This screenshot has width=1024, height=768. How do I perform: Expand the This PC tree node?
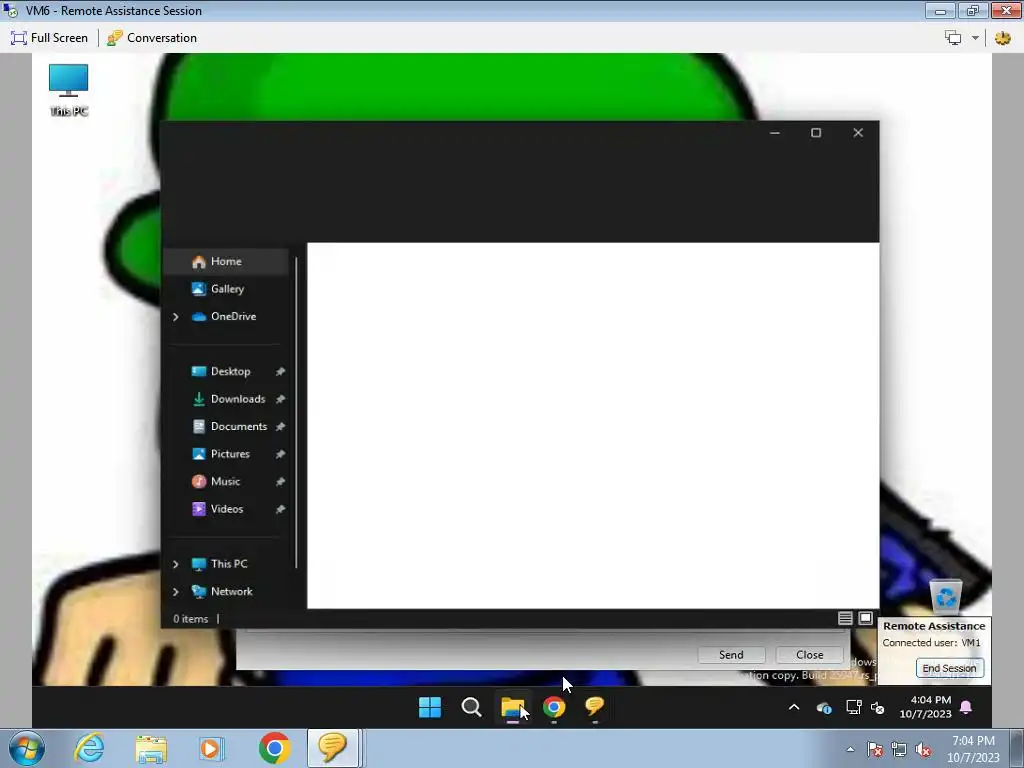coord(176,564)
